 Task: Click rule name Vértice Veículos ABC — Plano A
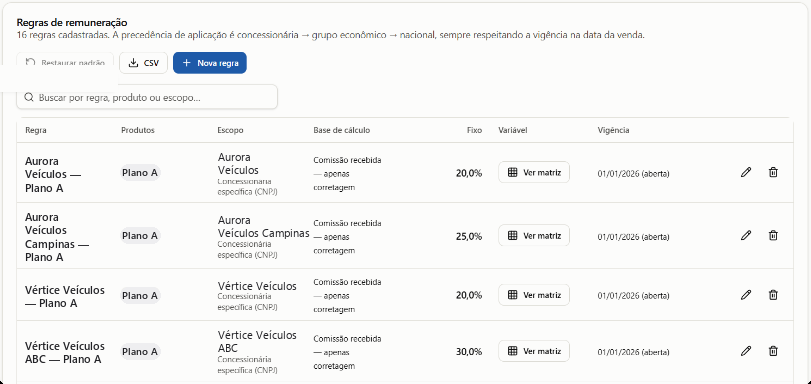pos(65,352)
